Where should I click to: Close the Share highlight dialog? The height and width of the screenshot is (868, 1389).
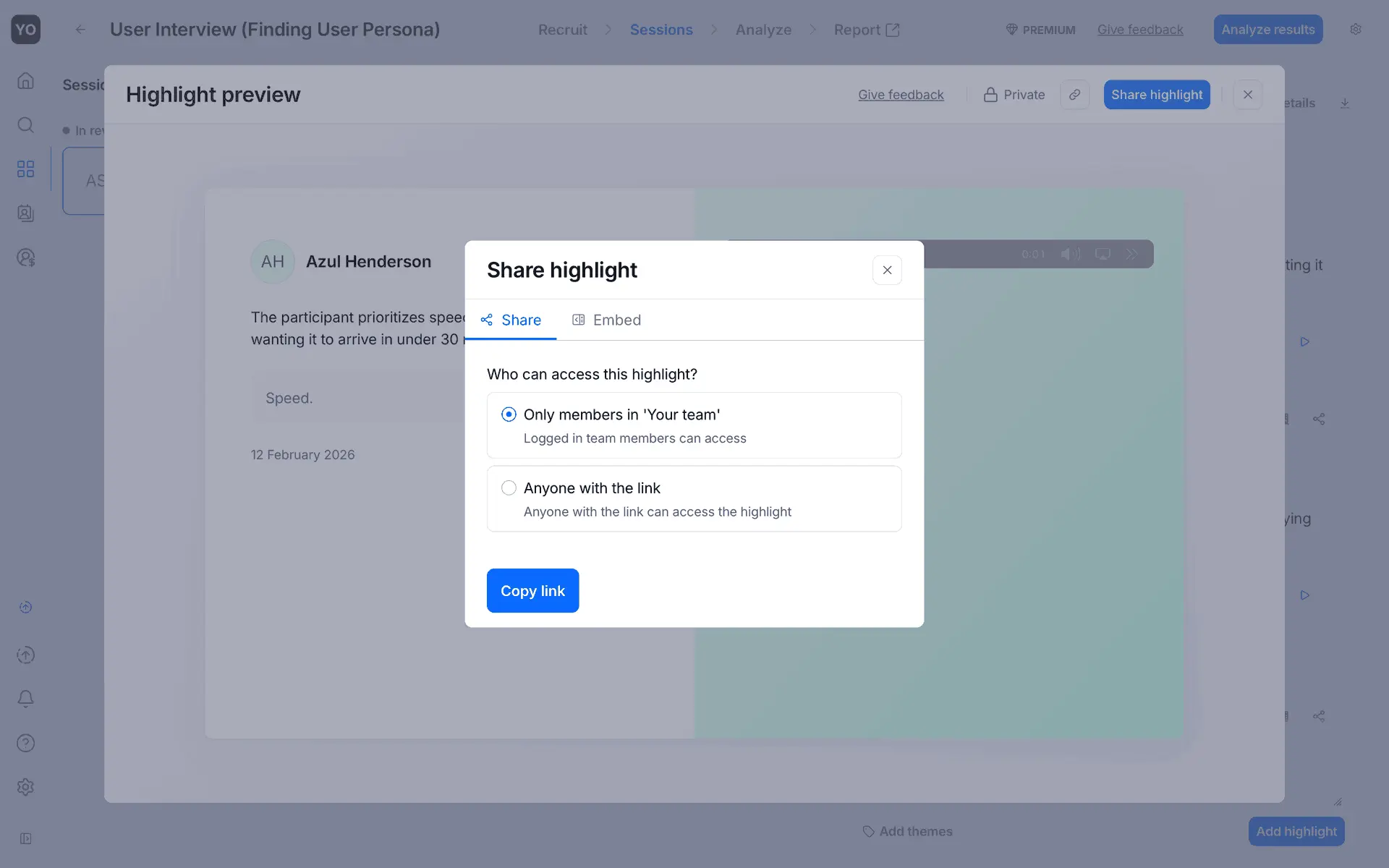click(x=887, y=270)
